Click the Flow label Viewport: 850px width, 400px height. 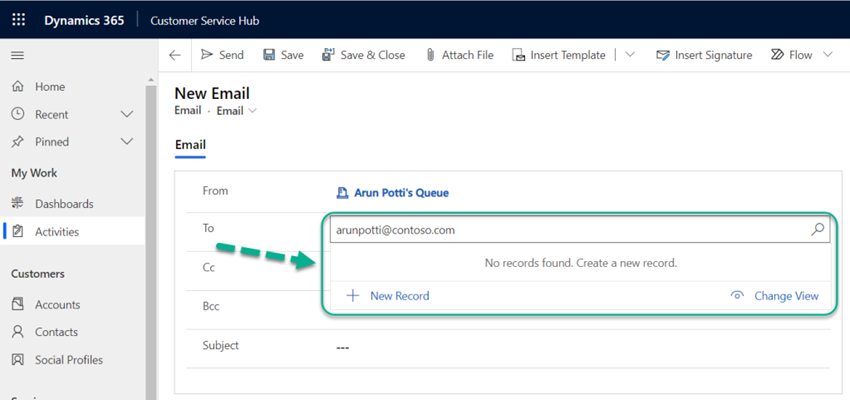801,55
